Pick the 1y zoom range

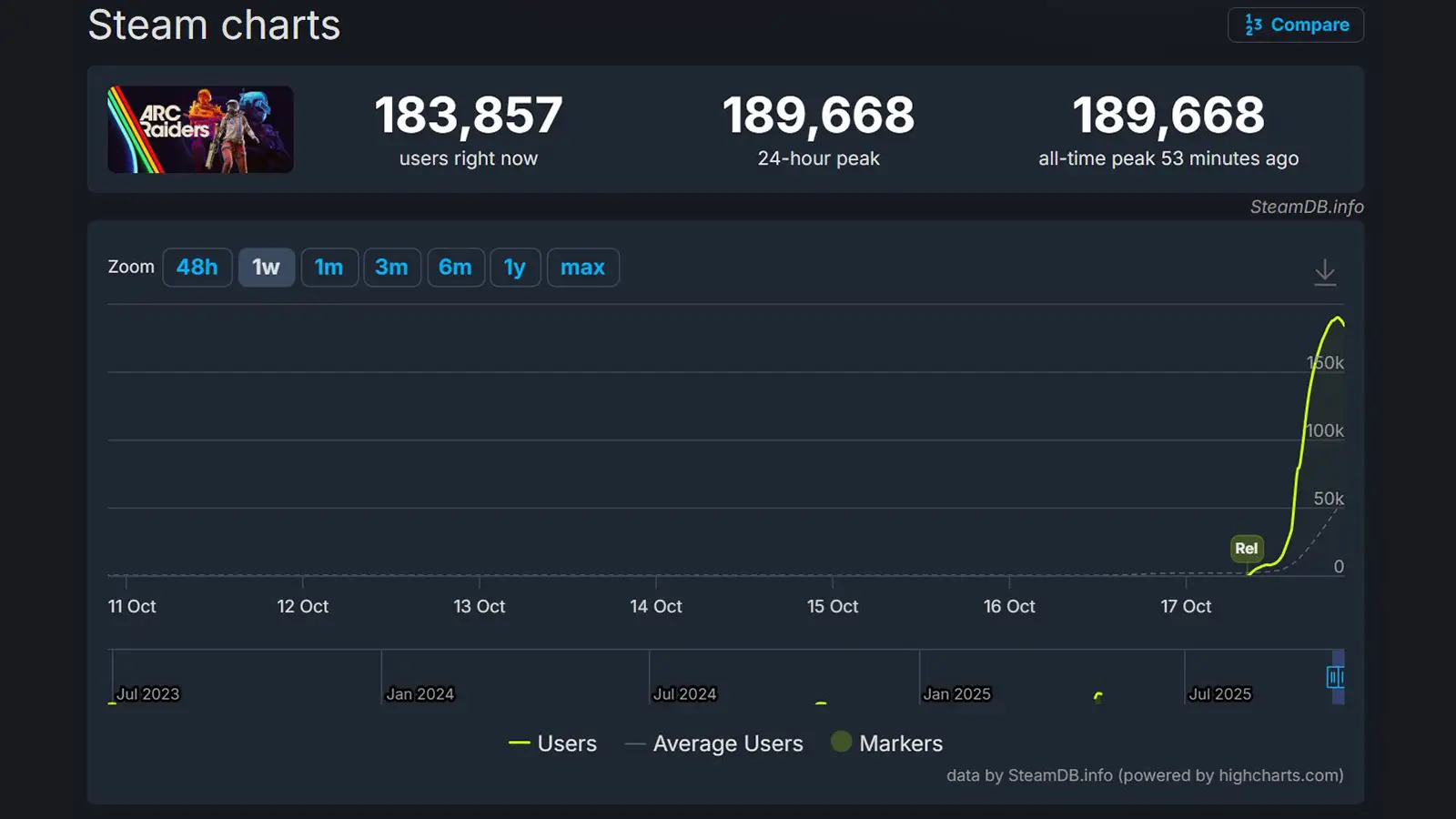(x=515, y=268)
